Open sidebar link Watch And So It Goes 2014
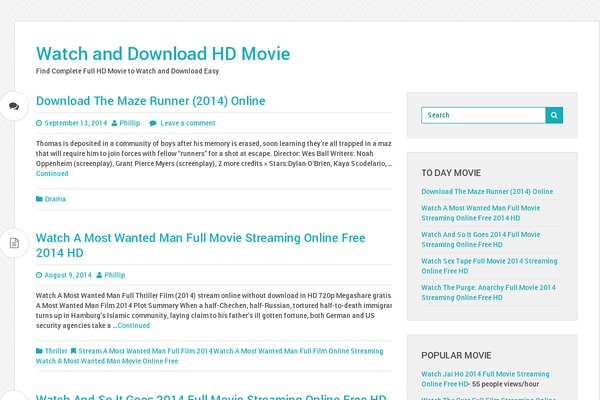 [x=481, y=239]
